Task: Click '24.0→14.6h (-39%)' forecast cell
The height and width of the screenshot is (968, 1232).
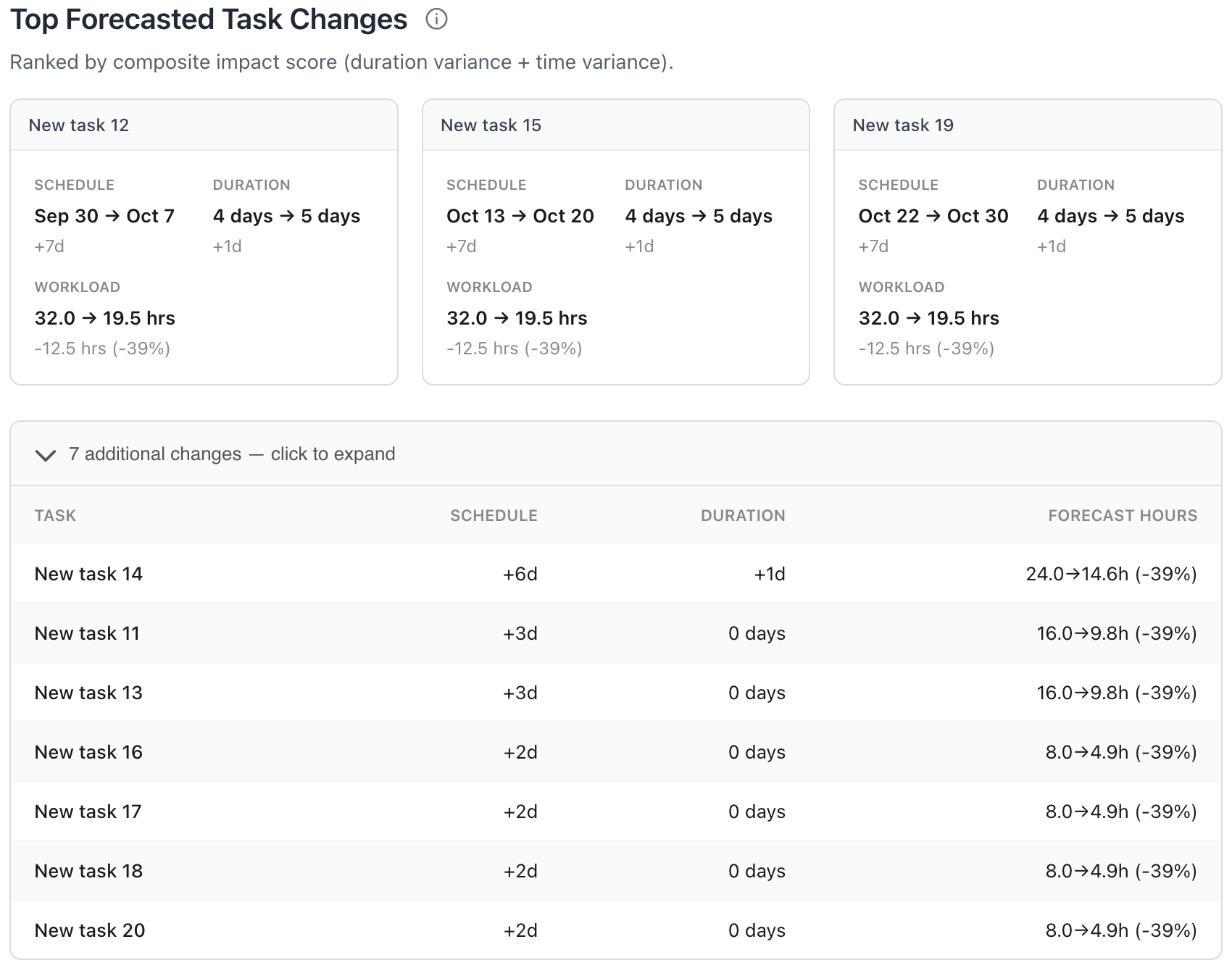Action: pos(1111,575)
